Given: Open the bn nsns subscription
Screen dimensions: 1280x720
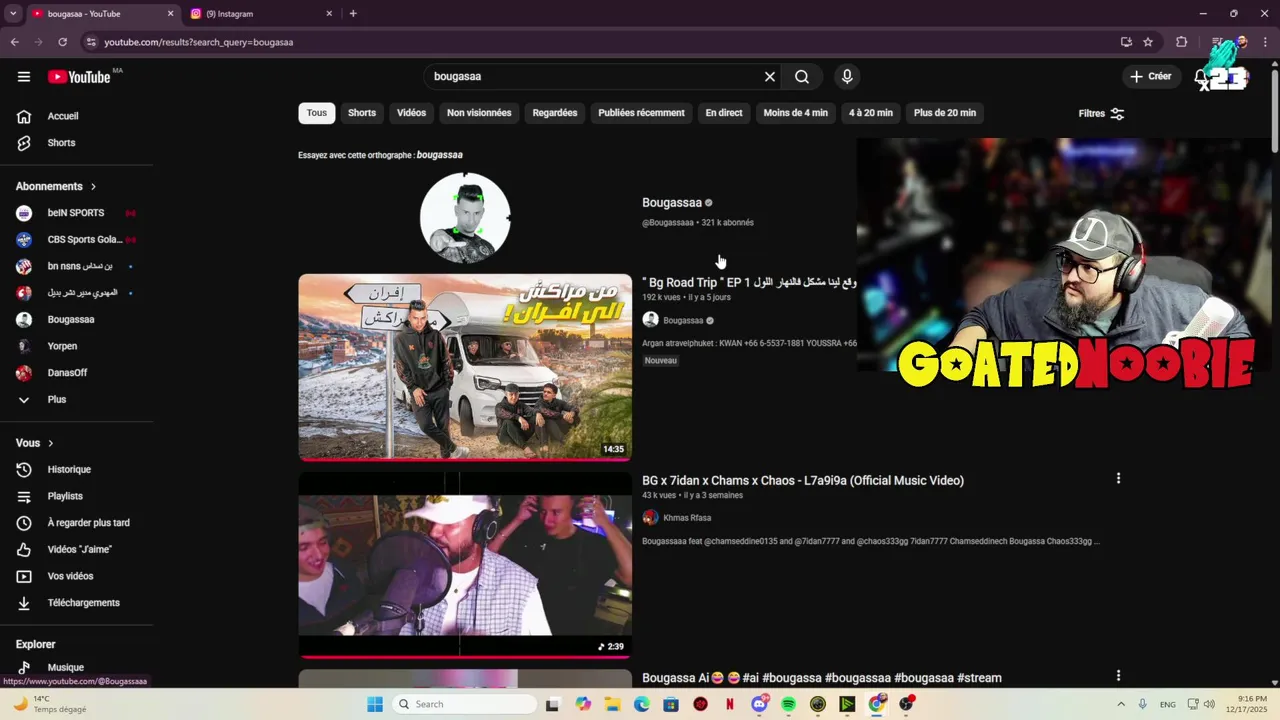Looking at the screenshot, I should (77, 266).
